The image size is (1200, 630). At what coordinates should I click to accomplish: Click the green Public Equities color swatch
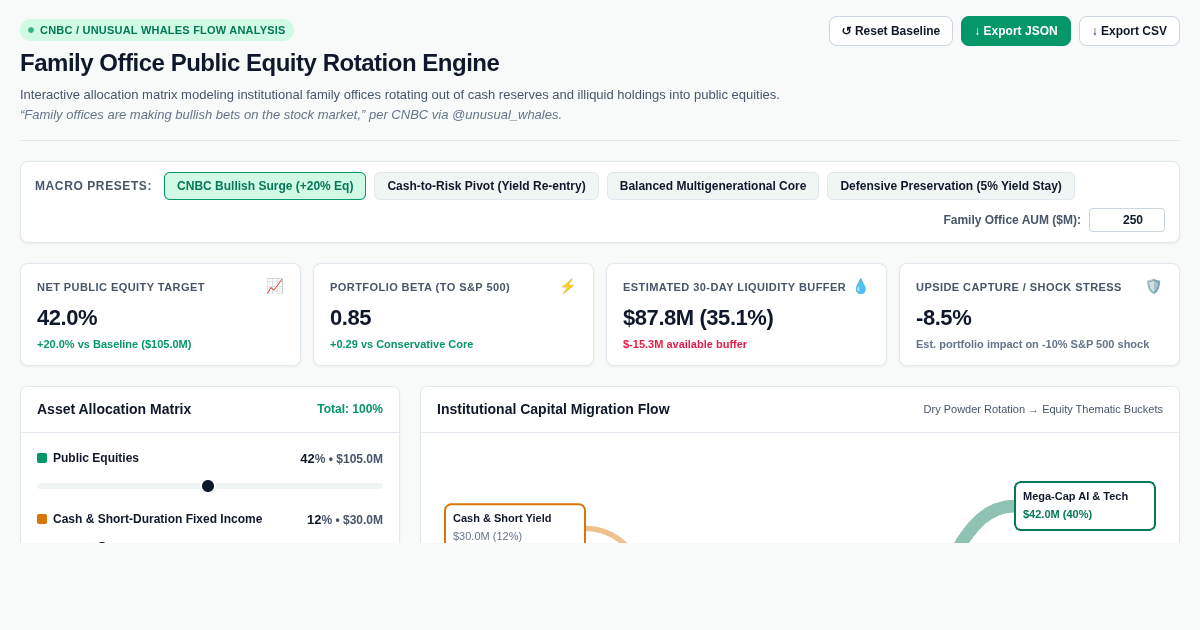point(42,458)
